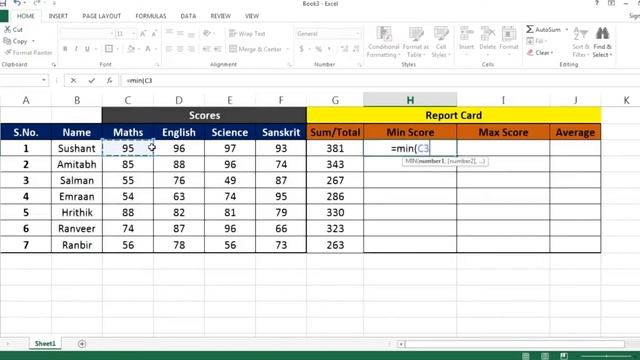The height and width of the screenshot is (360, 640).
Task: Click the horizontal scrollbar left arrow
Action: (x=401, y=344)
